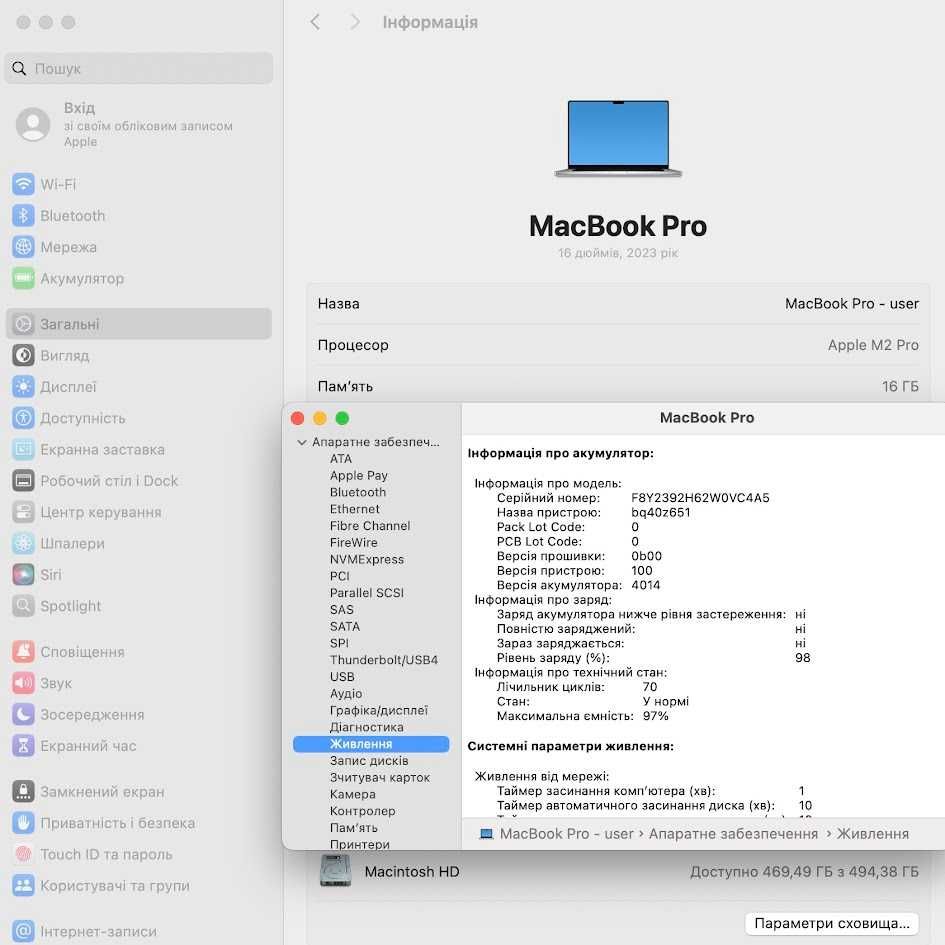Go forward with the right chevron
The height and width of the screenshot is (945, 945).
(x=354, y=22)
